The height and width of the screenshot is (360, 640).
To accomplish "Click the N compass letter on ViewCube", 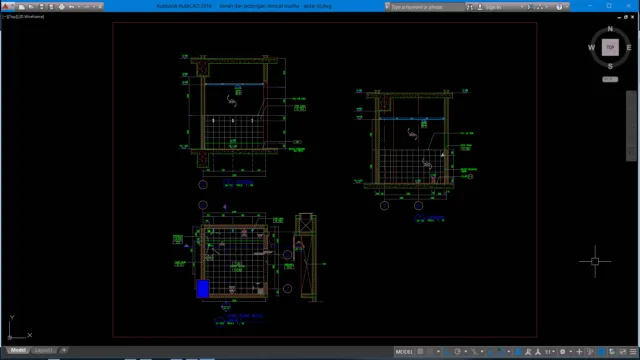I will click(x=610, y=29).
